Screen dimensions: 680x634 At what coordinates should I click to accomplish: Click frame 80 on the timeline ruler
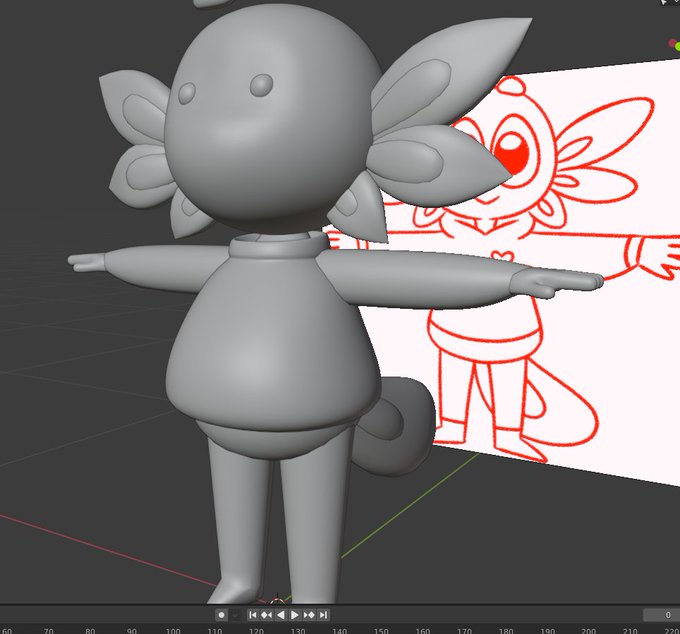click(x=90, y=631)
